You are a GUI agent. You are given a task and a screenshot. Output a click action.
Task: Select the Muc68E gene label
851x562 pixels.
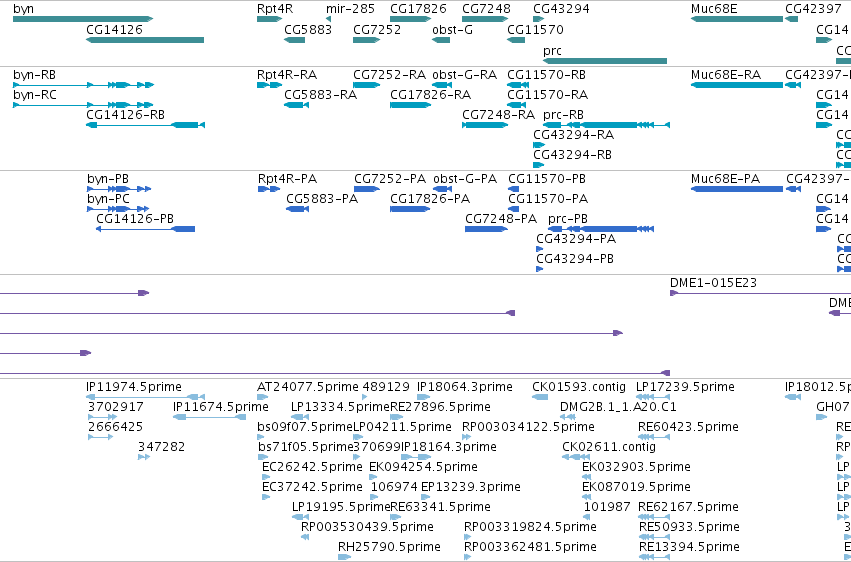[714, 9]
